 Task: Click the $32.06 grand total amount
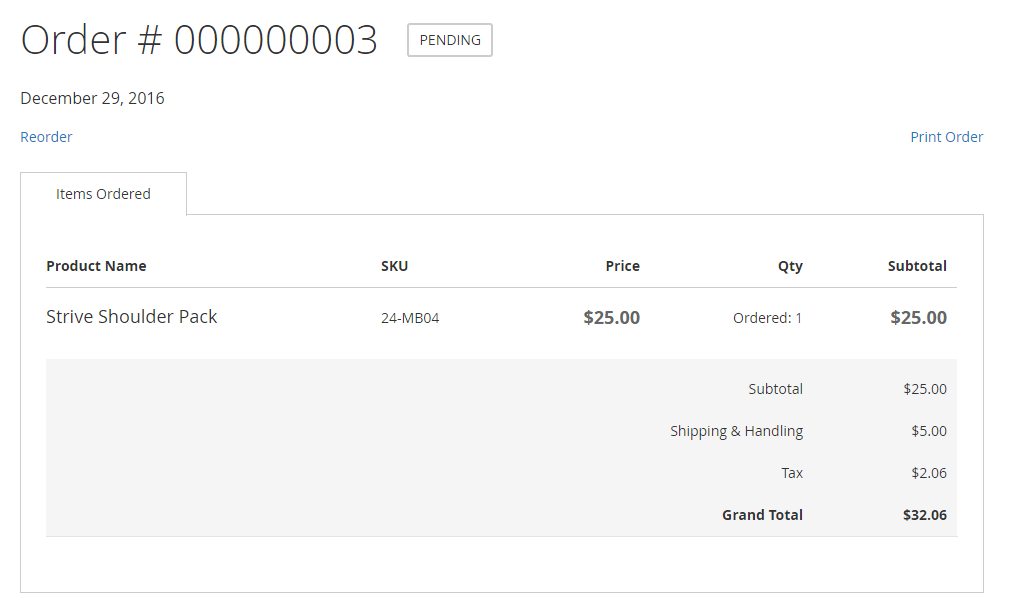click(x=924, y=515)
